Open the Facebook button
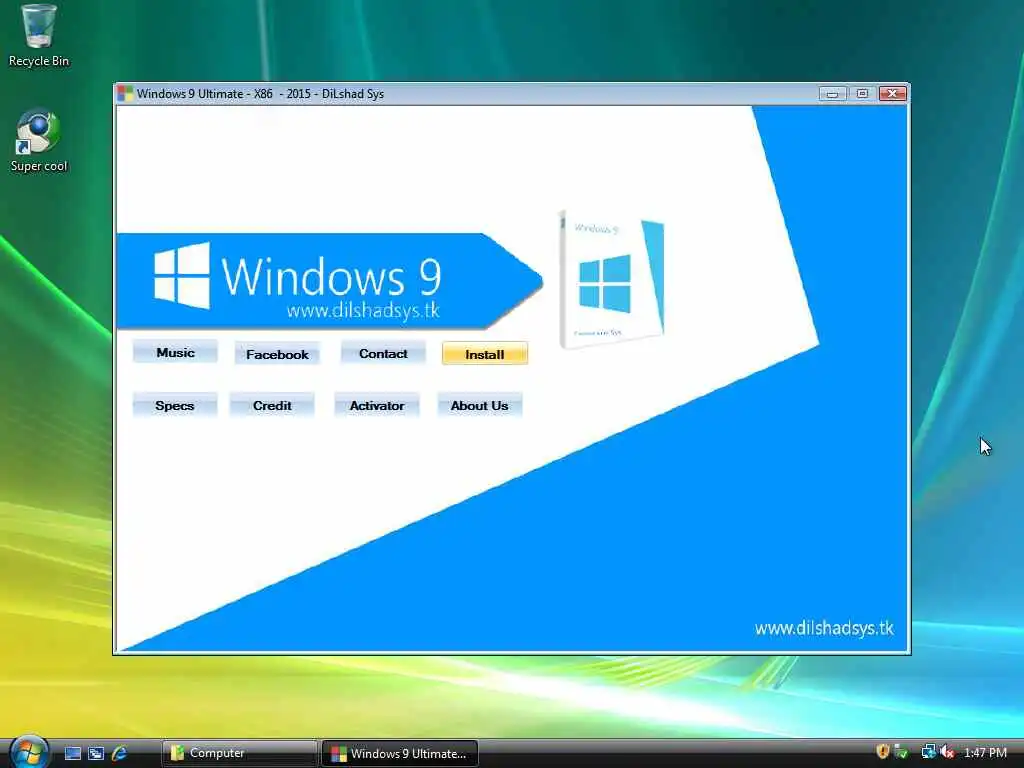The width and height of the screenshot is (1024, 768). click(277, 354)
